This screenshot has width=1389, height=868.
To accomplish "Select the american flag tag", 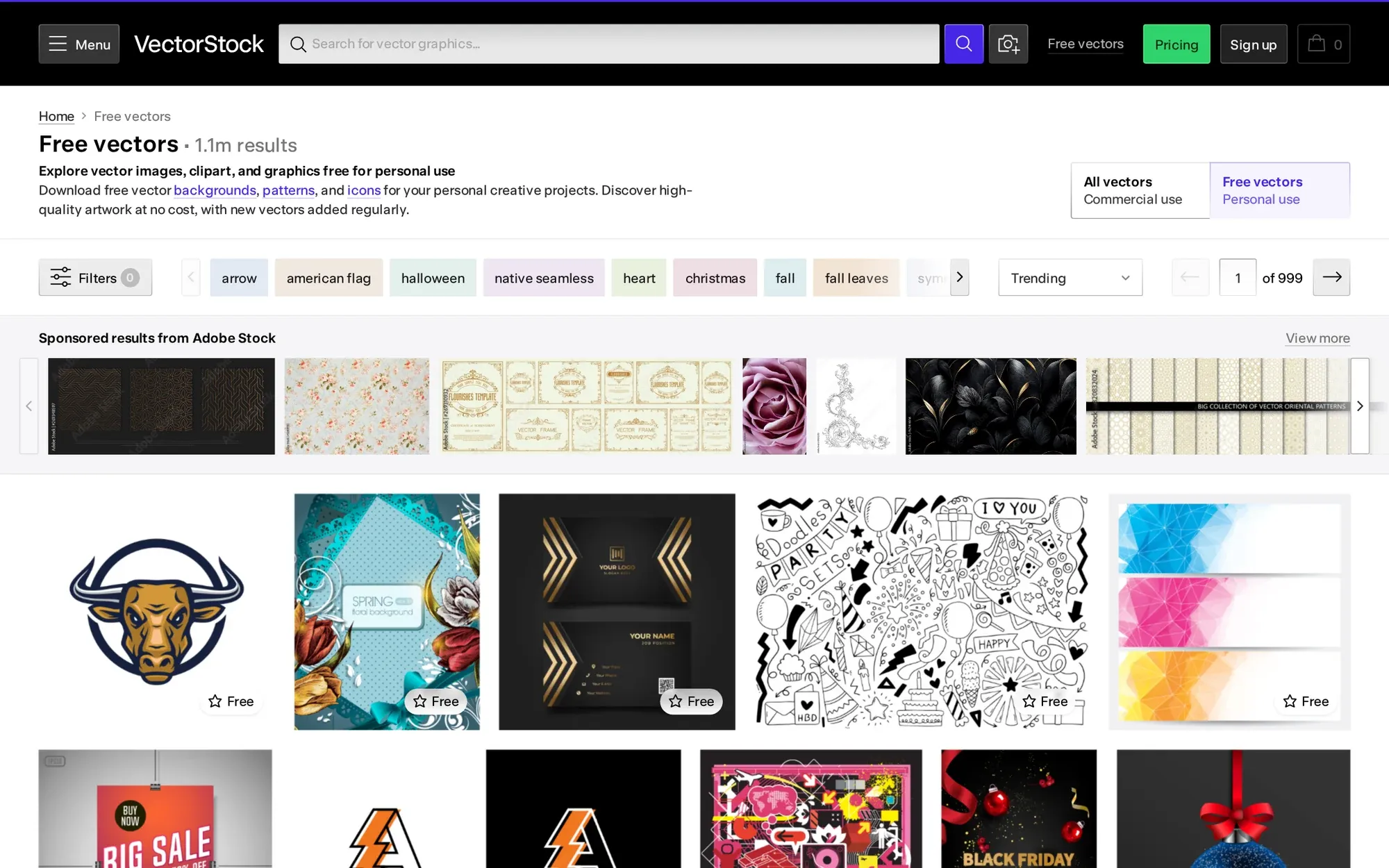I will point(328,278).
